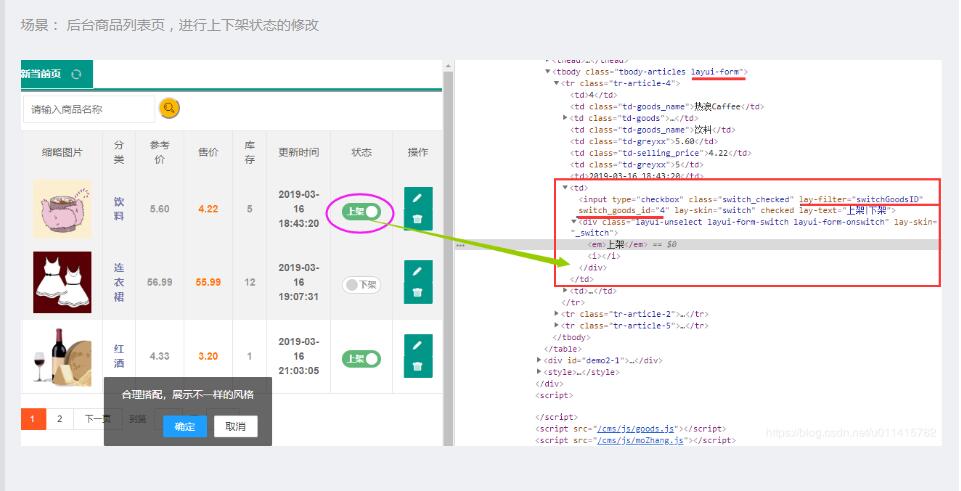Image resolution: width=961 pixels, height=491 pixels.
Task: Select the 热浪Caffee td-goods_name DOM line
Action: point(667,107)
